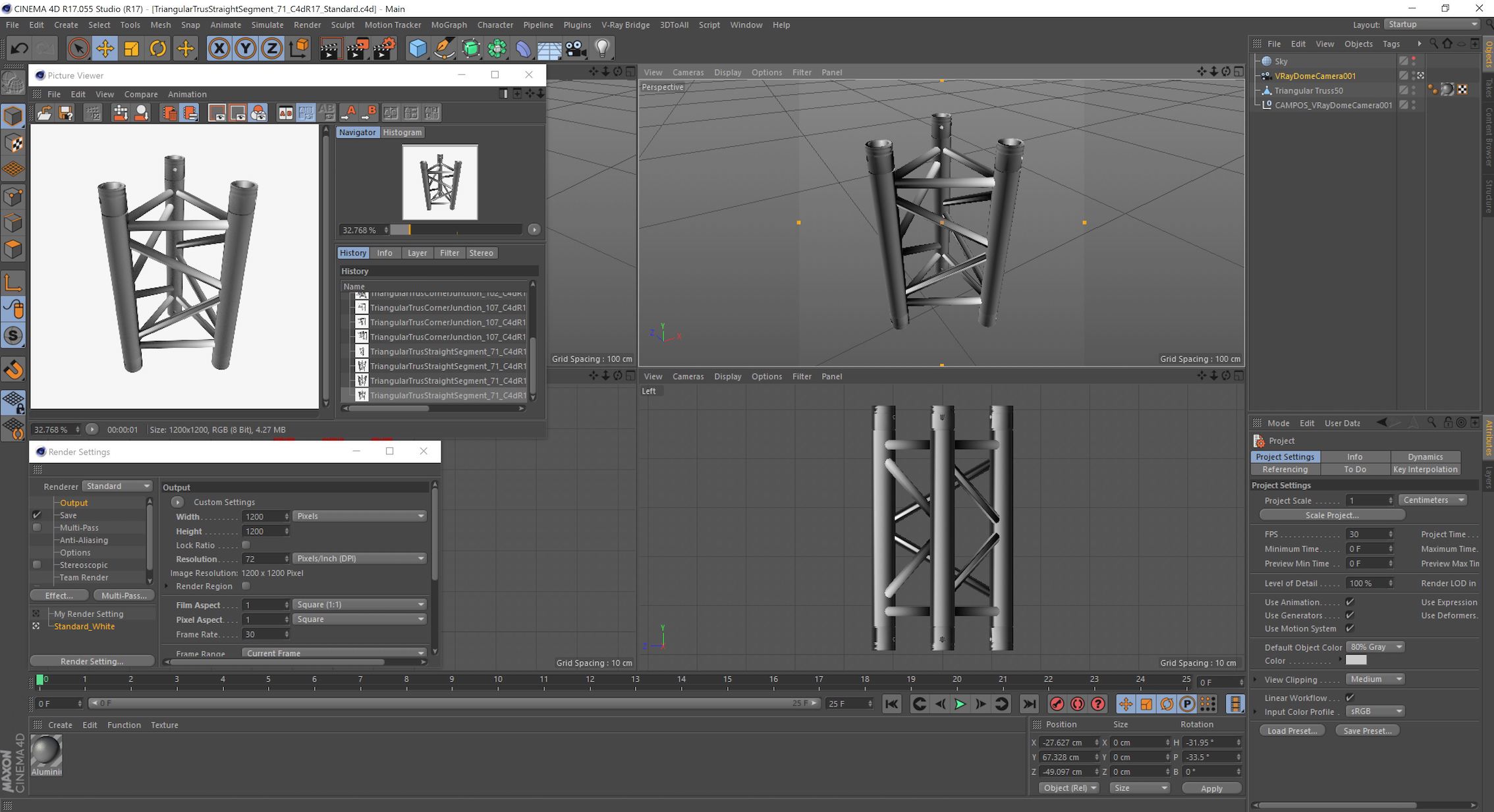
Task: Expand the Input Color Profile sRGB dropdown
Action: pyautogui.click(x=1375, y=711)
